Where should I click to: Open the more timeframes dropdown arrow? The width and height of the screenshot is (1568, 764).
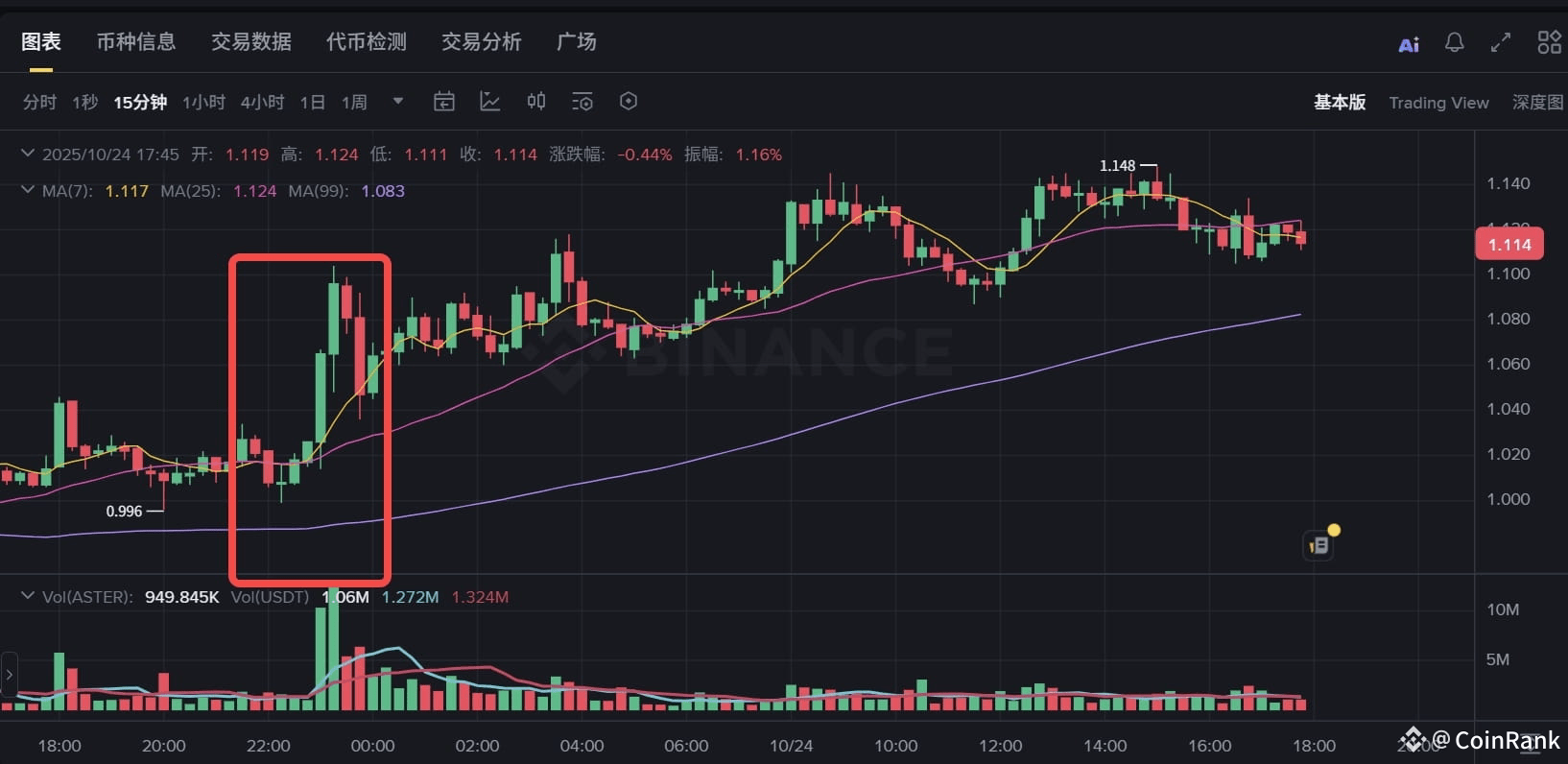[x=398, y=101]
